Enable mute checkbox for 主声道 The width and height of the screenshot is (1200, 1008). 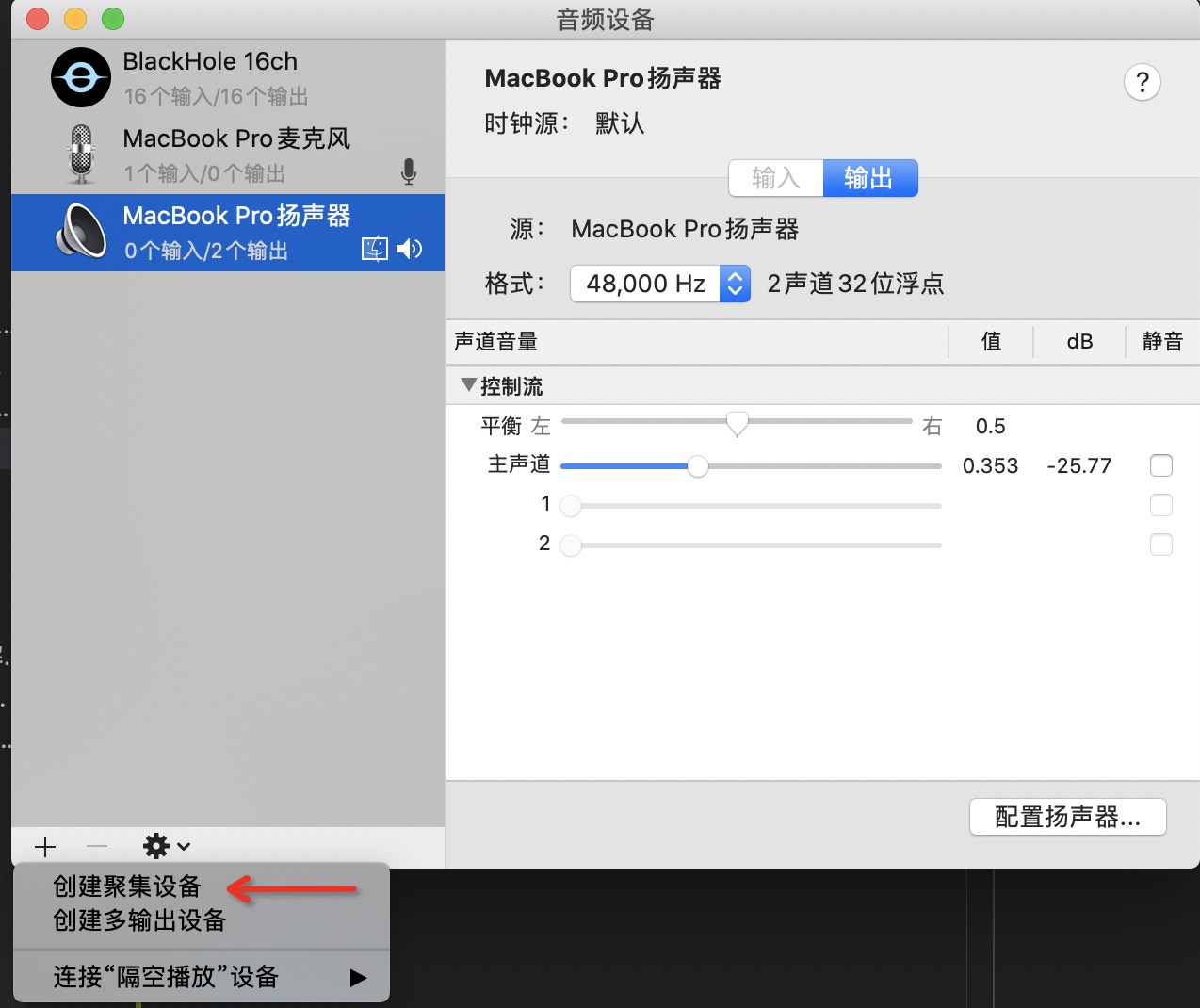pos(1161,465)
